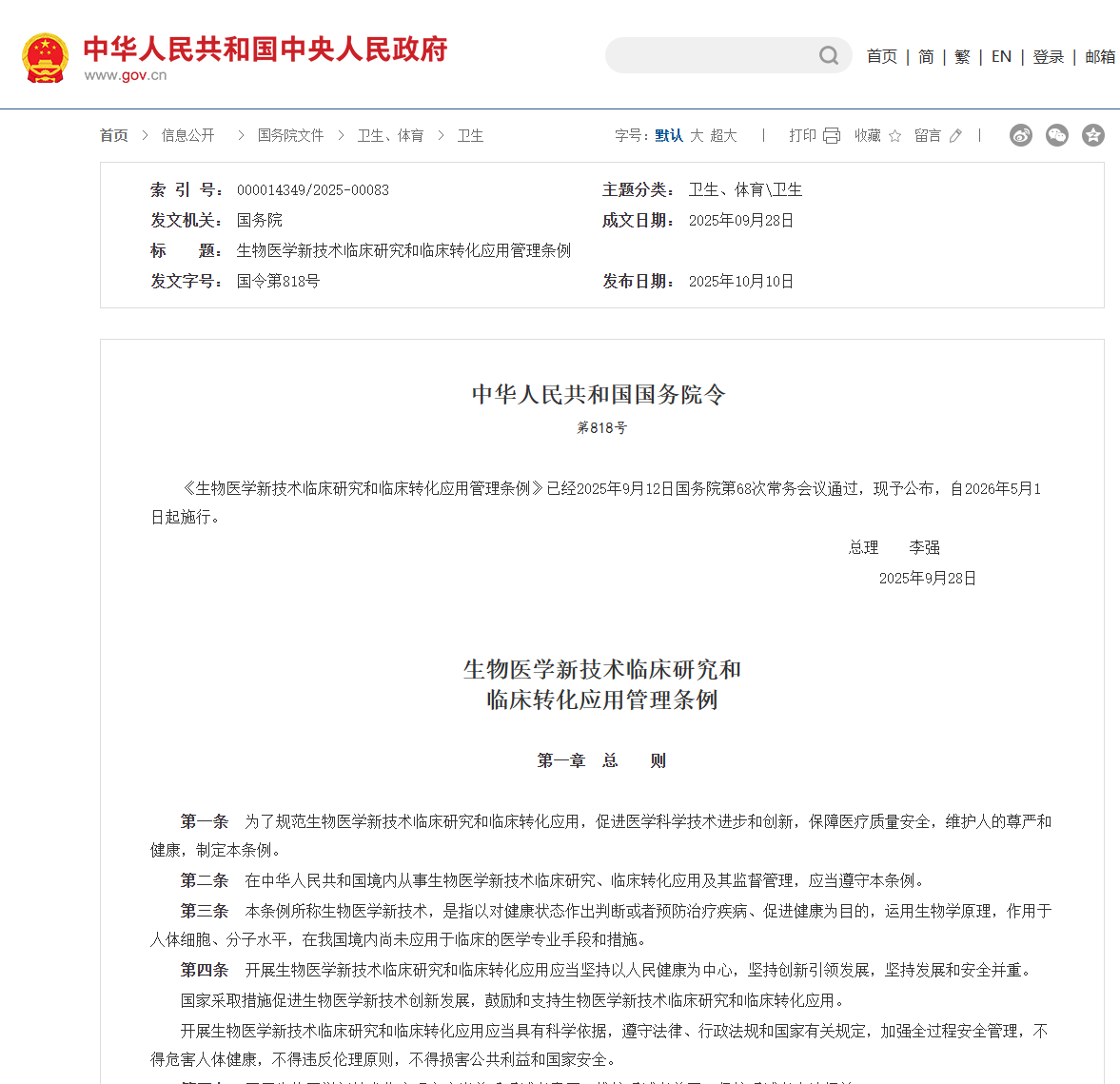
Task: Open the 邮箱 mailbox link
Action: pos(1100,57)
